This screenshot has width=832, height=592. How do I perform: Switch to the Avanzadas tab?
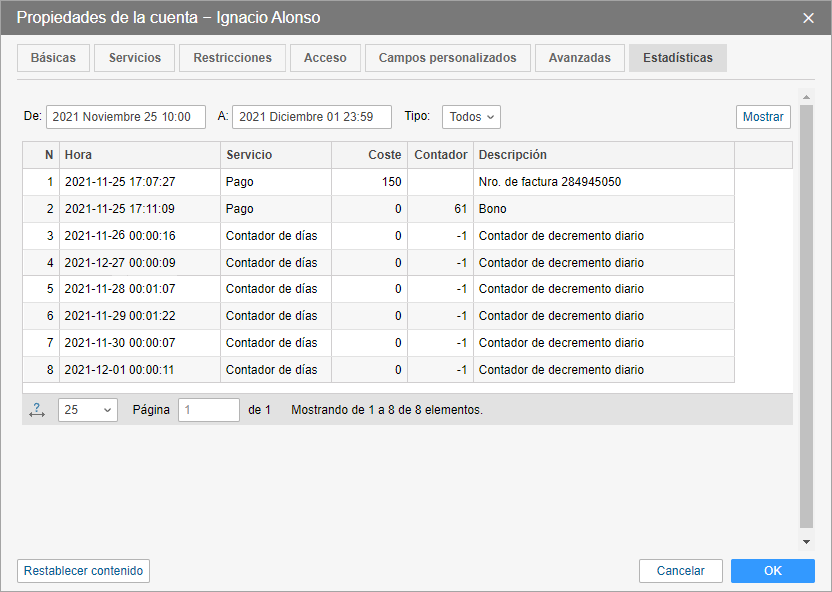click(580, 58)
